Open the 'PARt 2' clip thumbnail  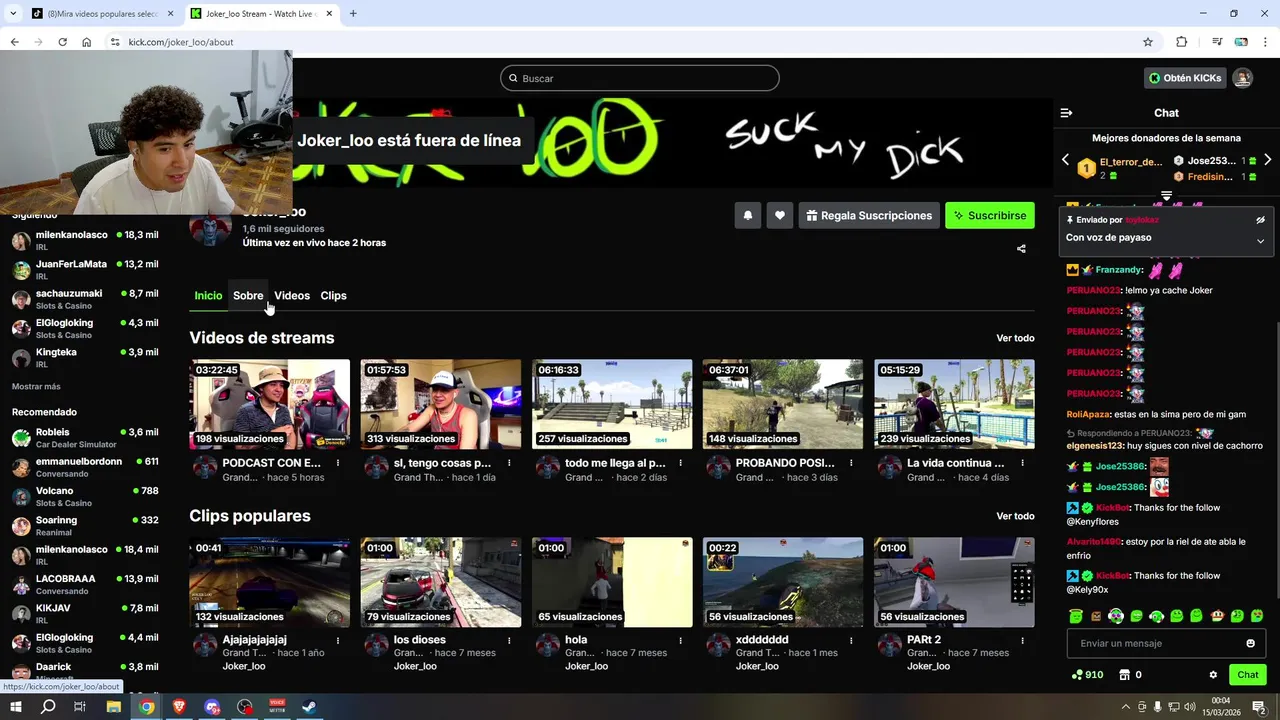click(954, 582)
